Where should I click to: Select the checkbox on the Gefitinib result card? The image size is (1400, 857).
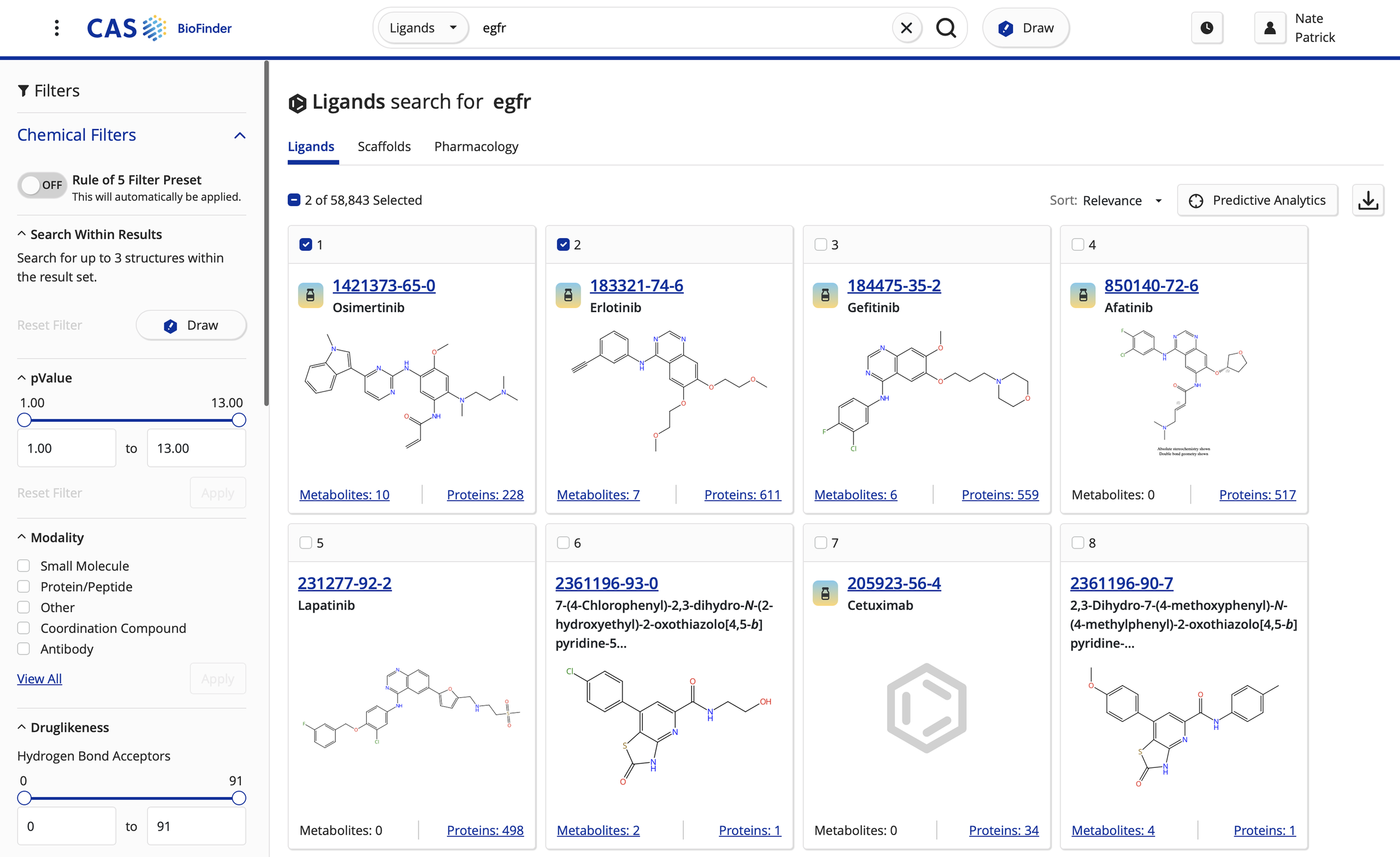(x=820, y=244)
